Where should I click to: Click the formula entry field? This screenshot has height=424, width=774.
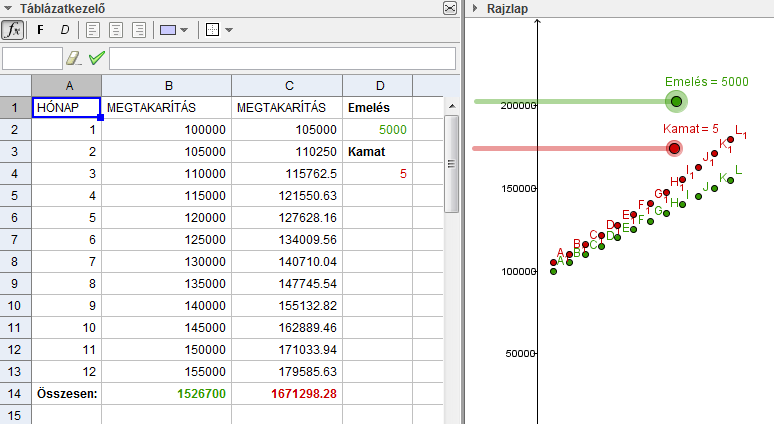click(280, 59)
